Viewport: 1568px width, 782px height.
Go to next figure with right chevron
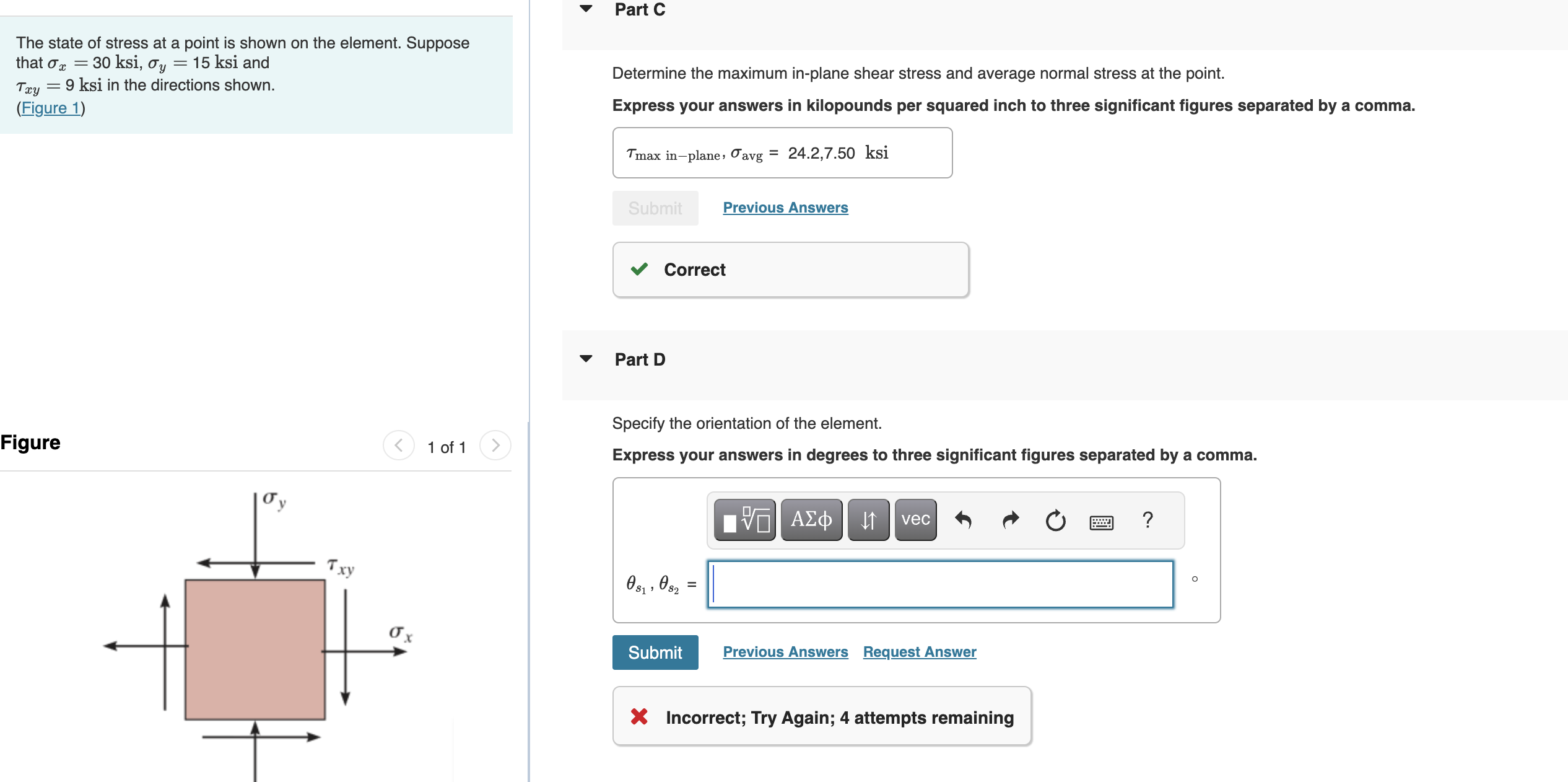(x=495, y=445)
